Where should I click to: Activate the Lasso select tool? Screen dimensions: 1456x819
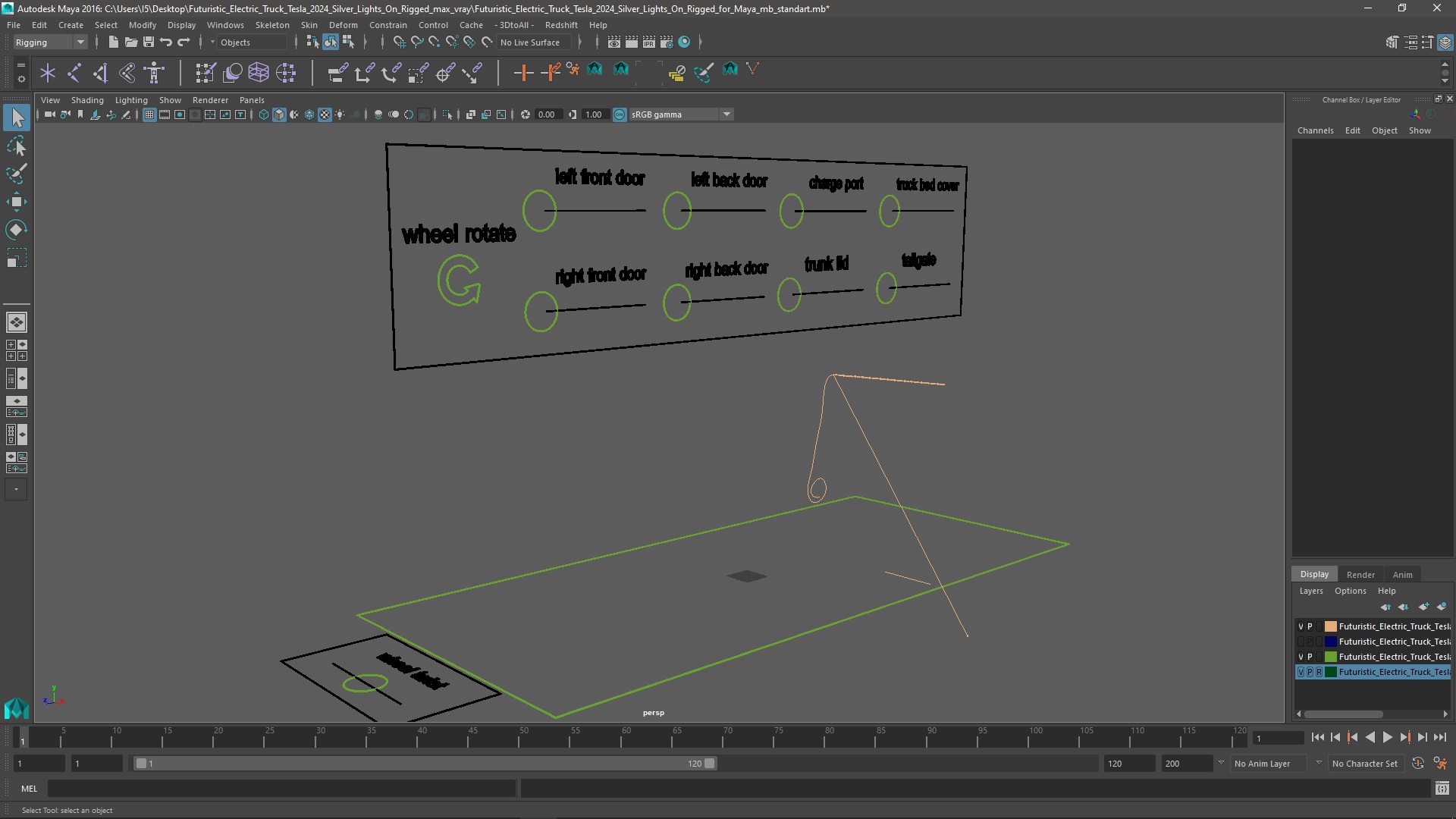tap(17, 146)
